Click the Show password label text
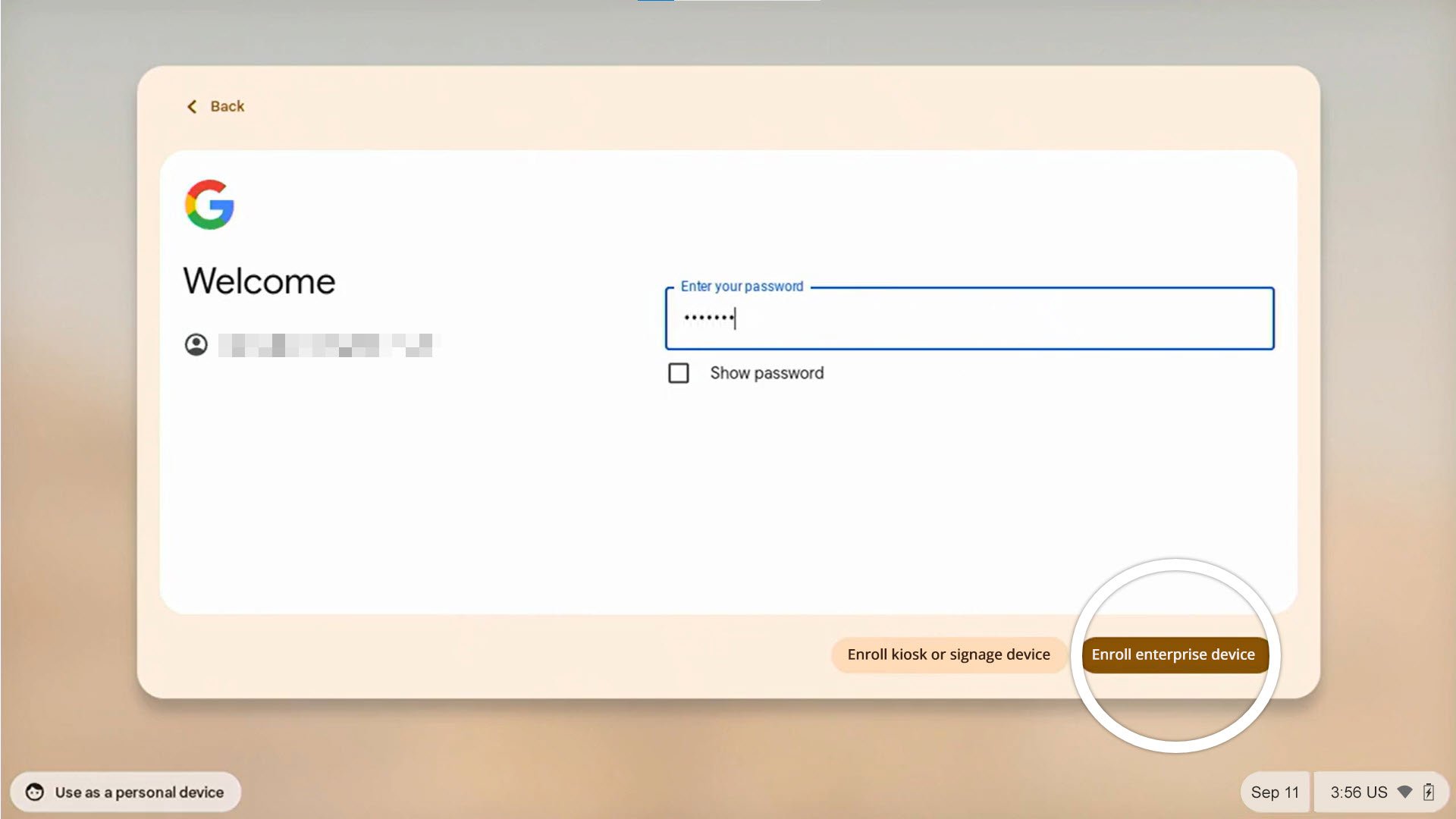 click(767, 373)
